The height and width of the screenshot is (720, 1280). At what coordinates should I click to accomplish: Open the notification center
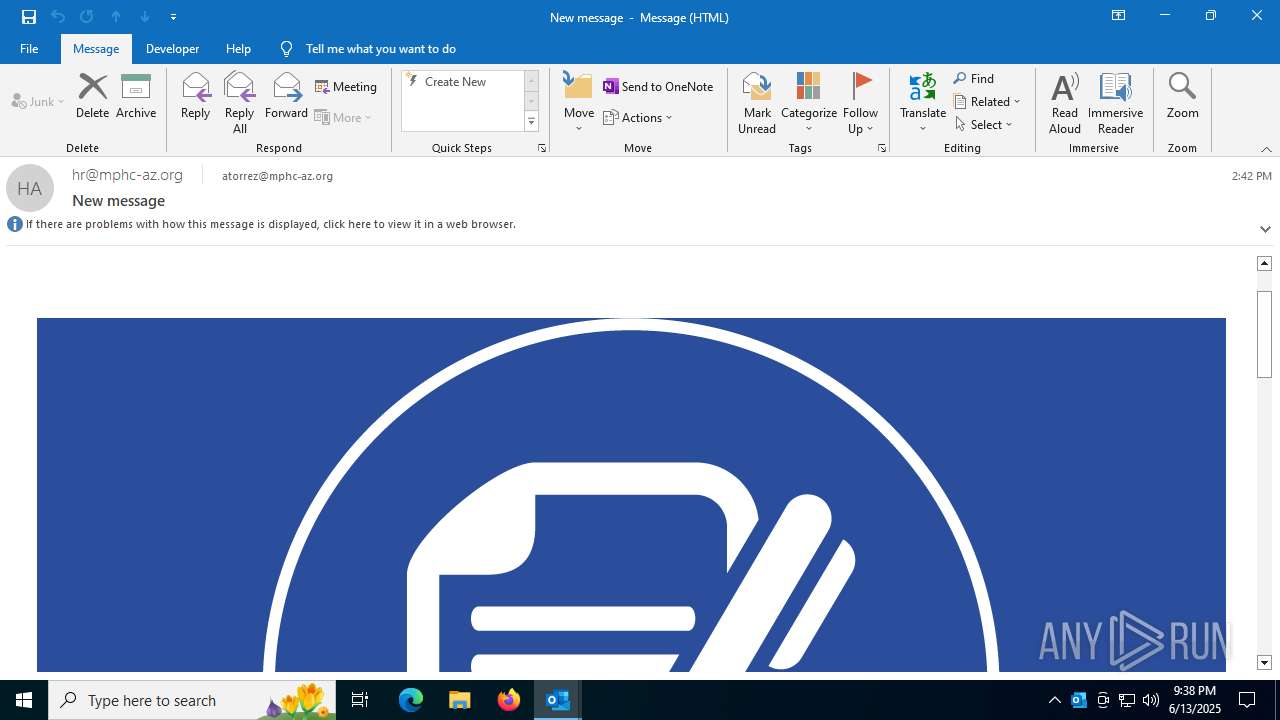pyautogui.click(x=1248, y=700)
